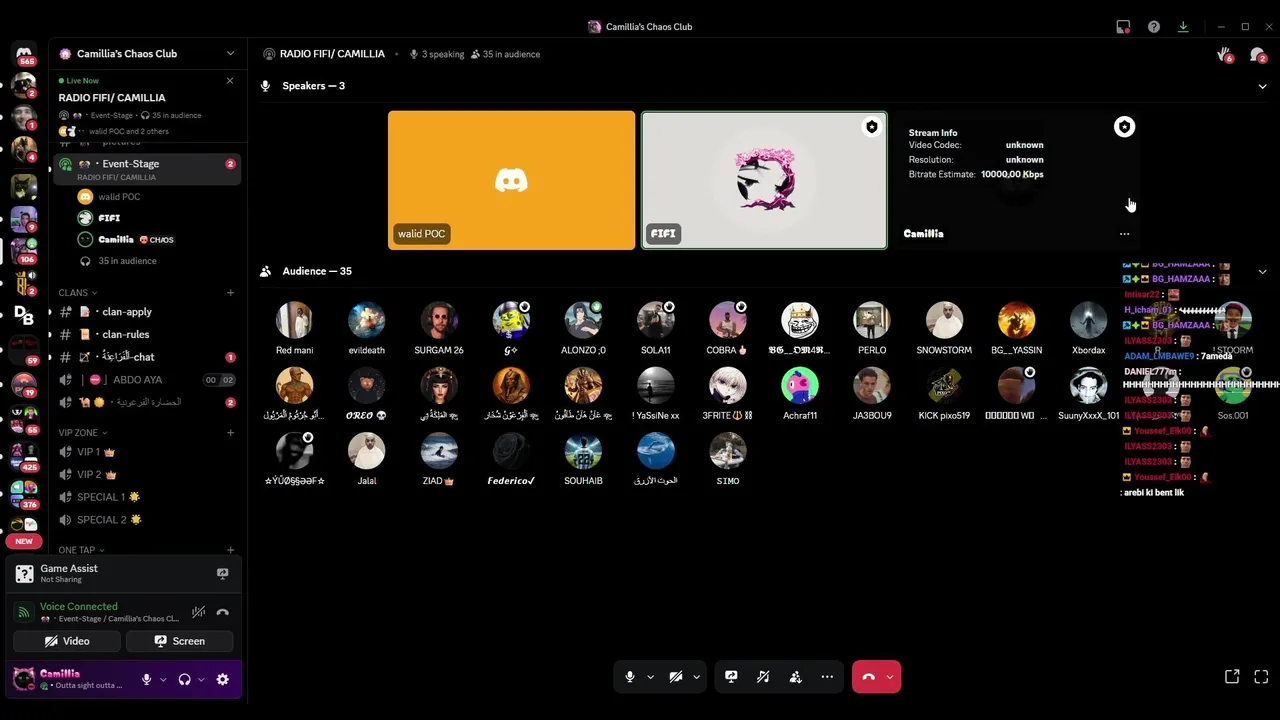The height and width of the screenshot is (720, 1280).
Task: Toggle microphone in bottom call bar
Action: [629, 677]
